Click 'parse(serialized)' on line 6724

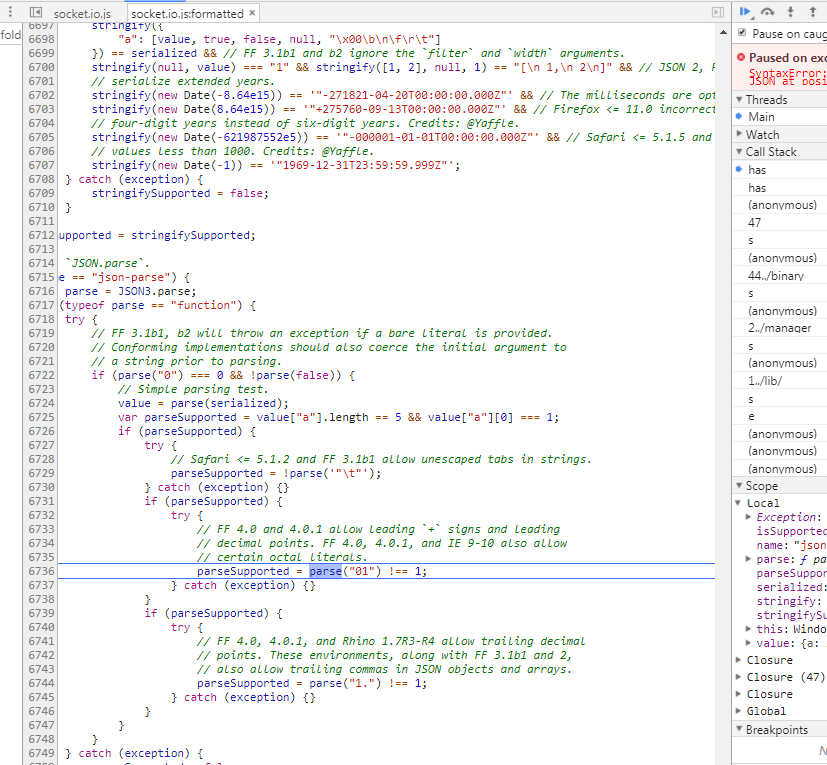[x=226, y=403]
